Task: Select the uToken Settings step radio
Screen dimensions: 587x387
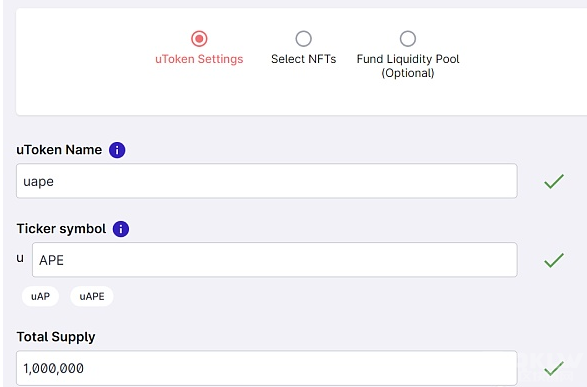Action: [x=199, y=39]
